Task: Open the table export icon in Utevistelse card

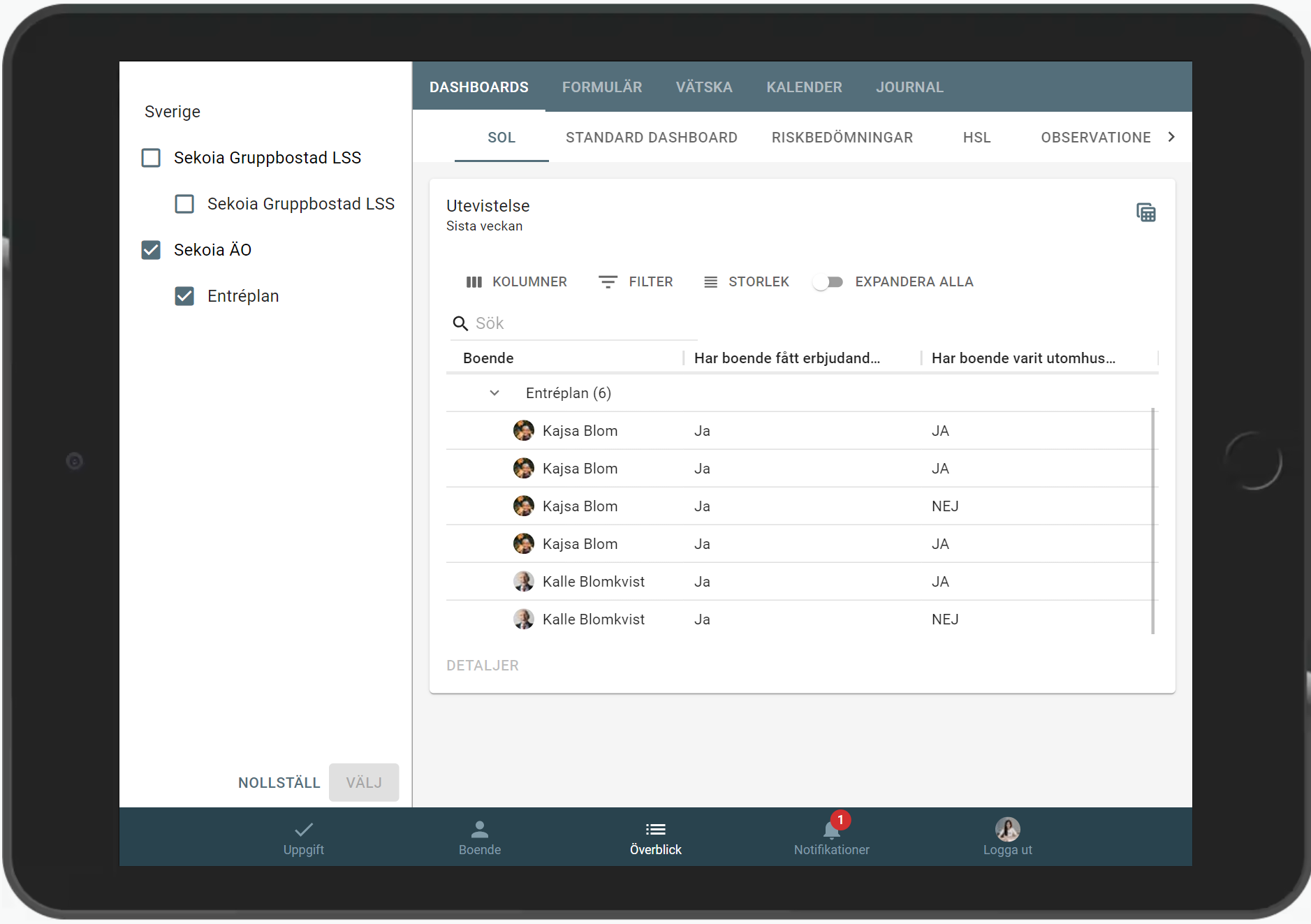Action: [x=1146, y=212]
